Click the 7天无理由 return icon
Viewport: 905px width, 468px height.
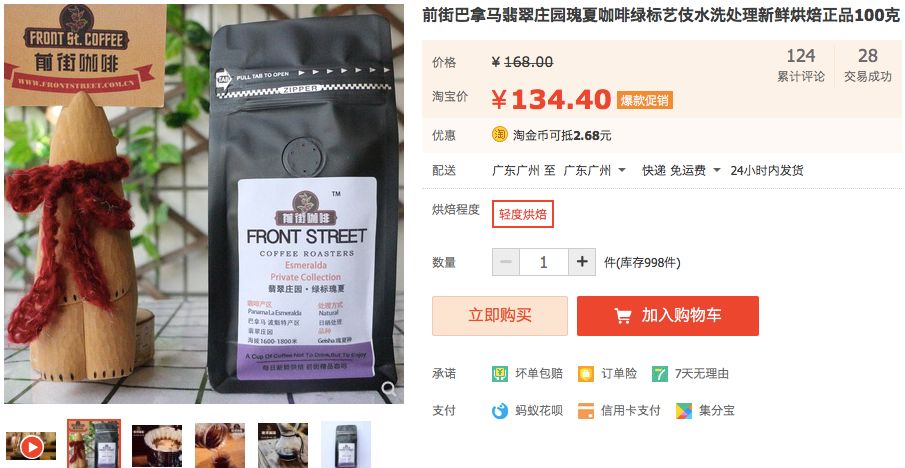point(660,373)
